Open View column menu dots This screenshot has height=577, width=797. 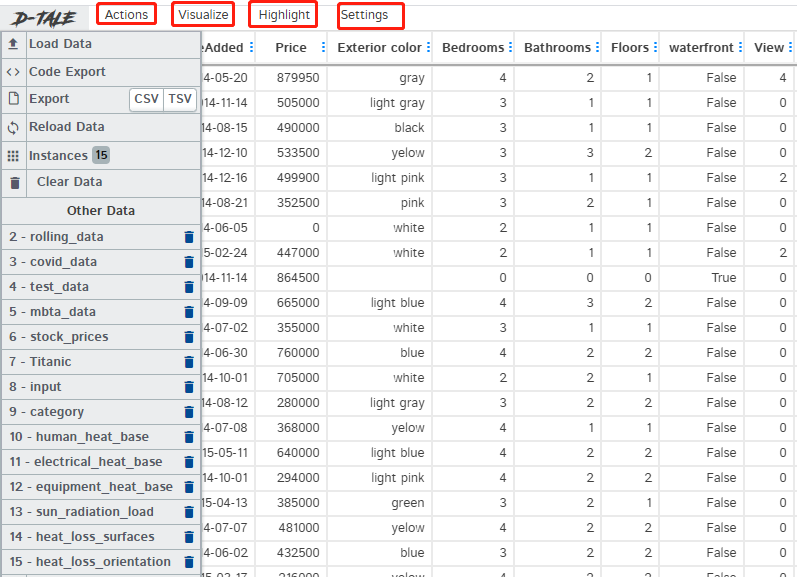click(x=790, y=47)
